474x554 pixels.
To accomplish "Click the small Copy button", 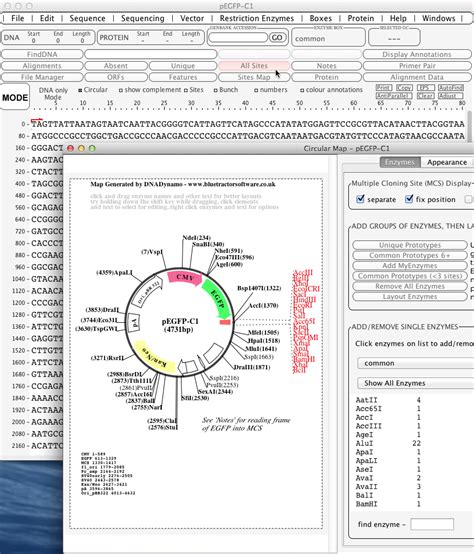I will (x=403, y=87).
